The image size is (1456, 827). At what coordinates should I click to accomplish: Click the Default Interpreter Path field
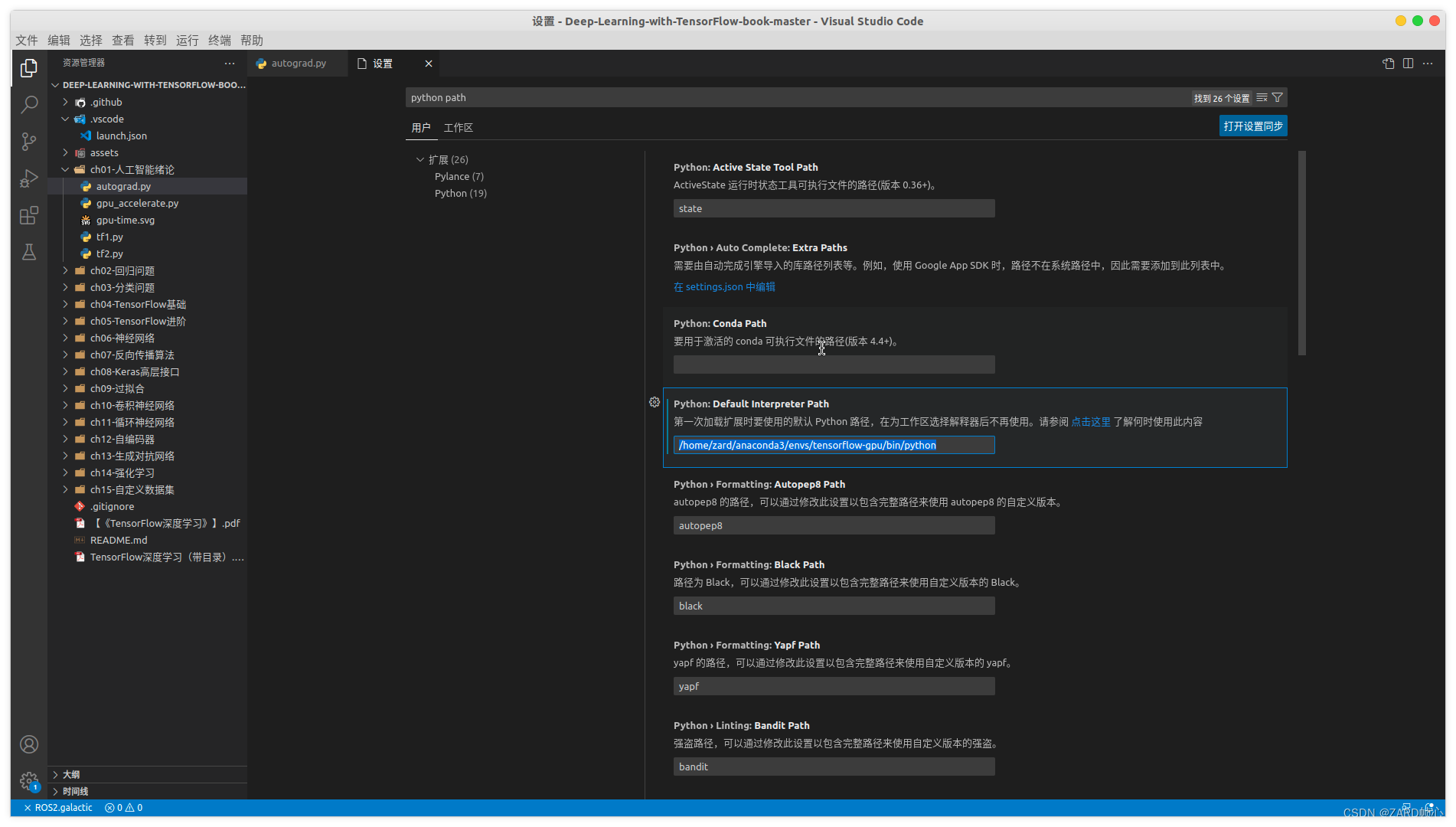[x=834, y=445]
